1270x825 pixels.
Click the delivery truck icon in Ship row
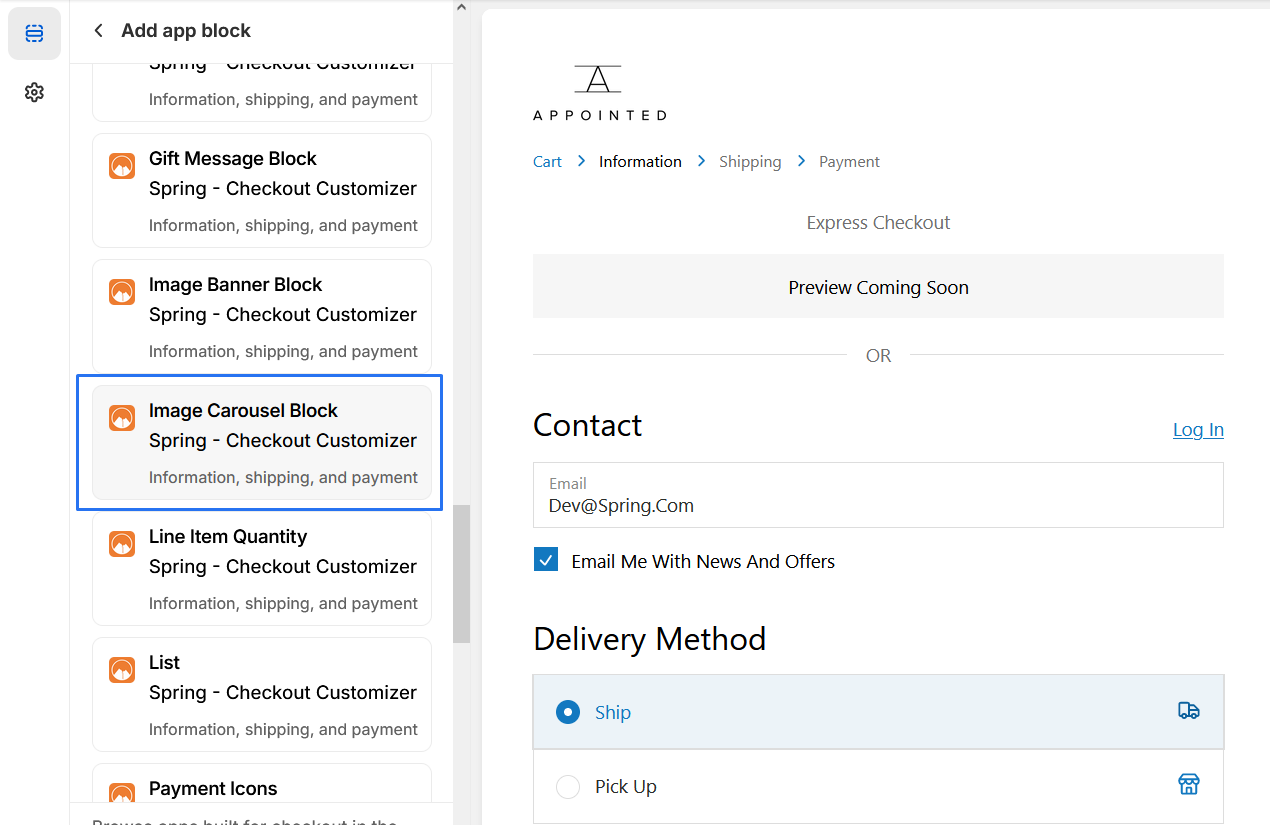click(x=1188, y=711)
